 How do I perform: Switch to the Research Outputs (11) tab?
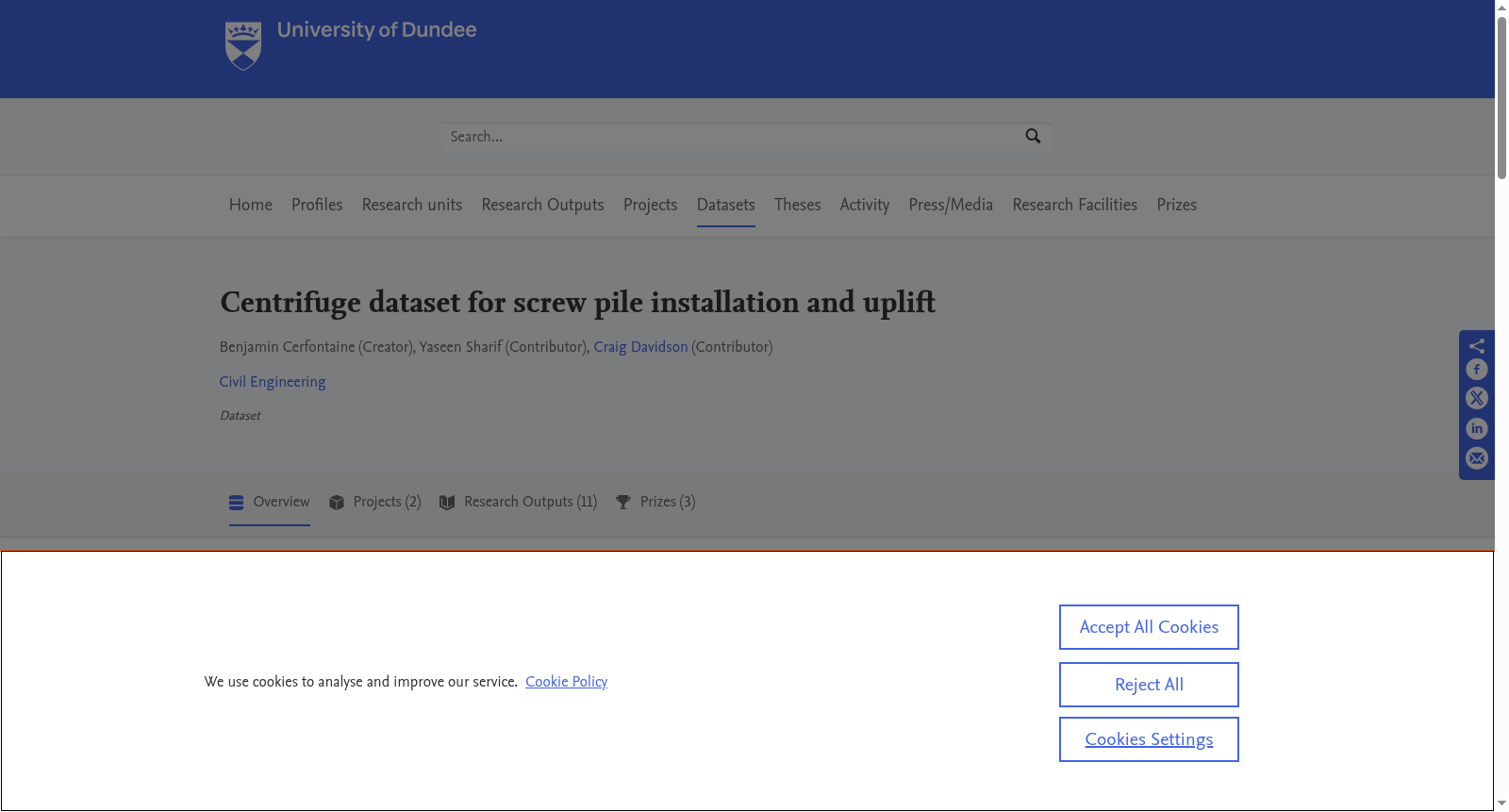tap(519, 503)
